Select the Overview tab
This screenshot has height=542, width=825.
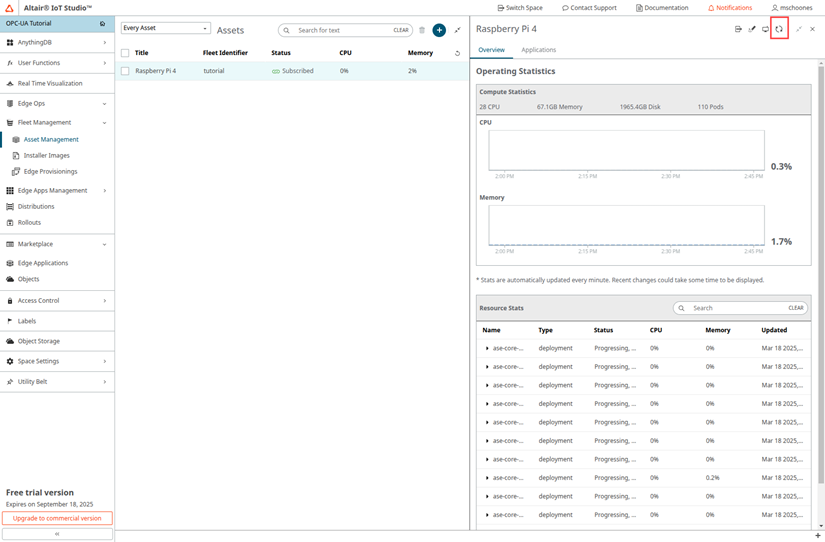[491, 50]
